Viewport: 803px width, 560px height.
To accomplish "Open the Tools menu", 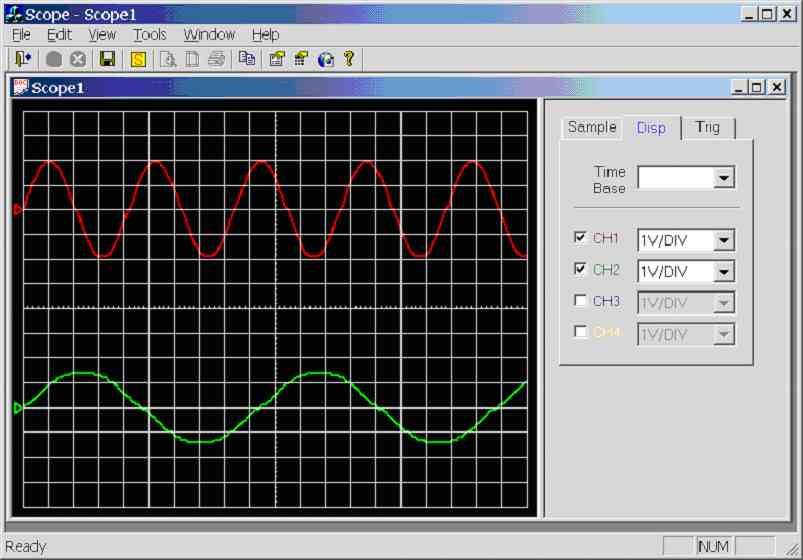I will (150, 34).
